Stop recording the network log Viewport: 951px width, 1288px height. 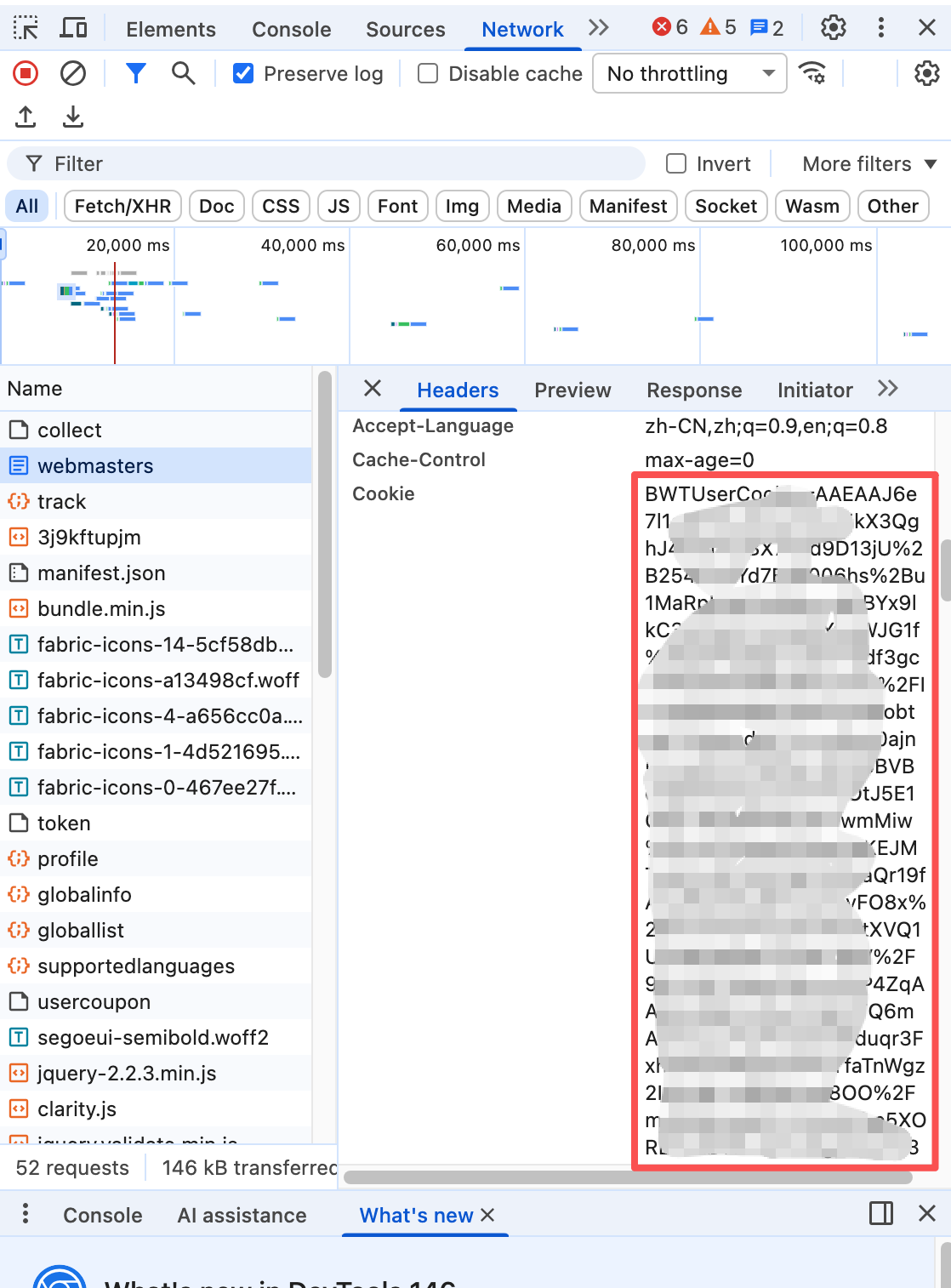tap(26, 74)
